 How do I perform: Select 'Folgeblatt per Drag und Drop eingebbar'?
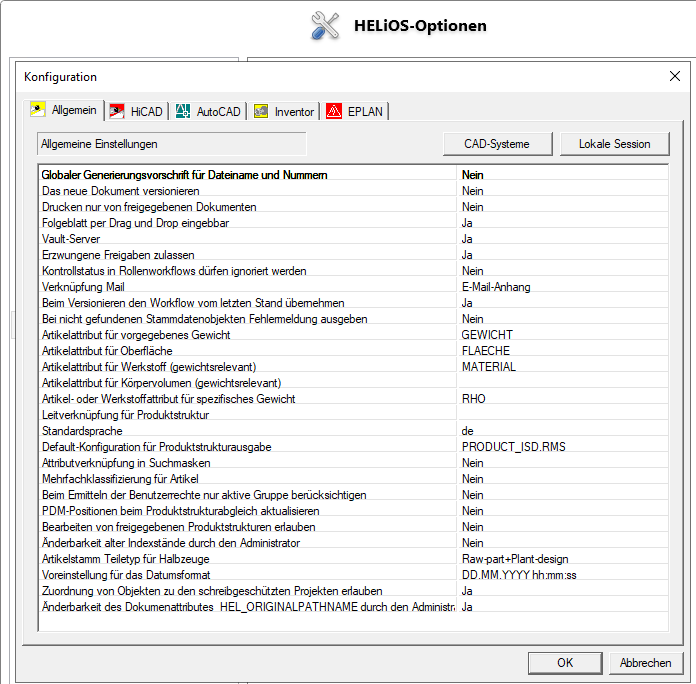pos(354,223)
